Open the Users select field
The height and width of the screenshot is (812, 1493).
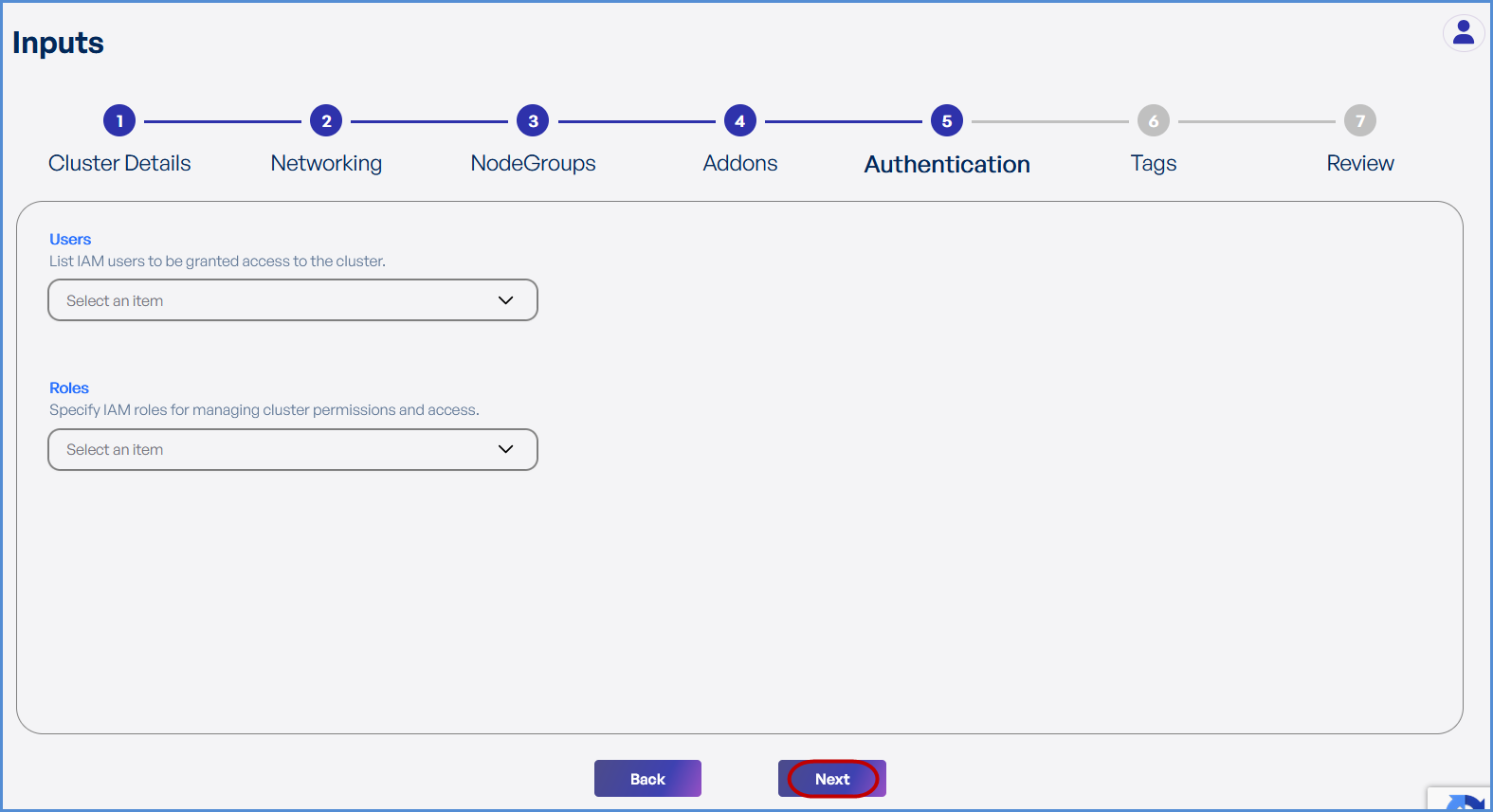[x=275, y=300]
